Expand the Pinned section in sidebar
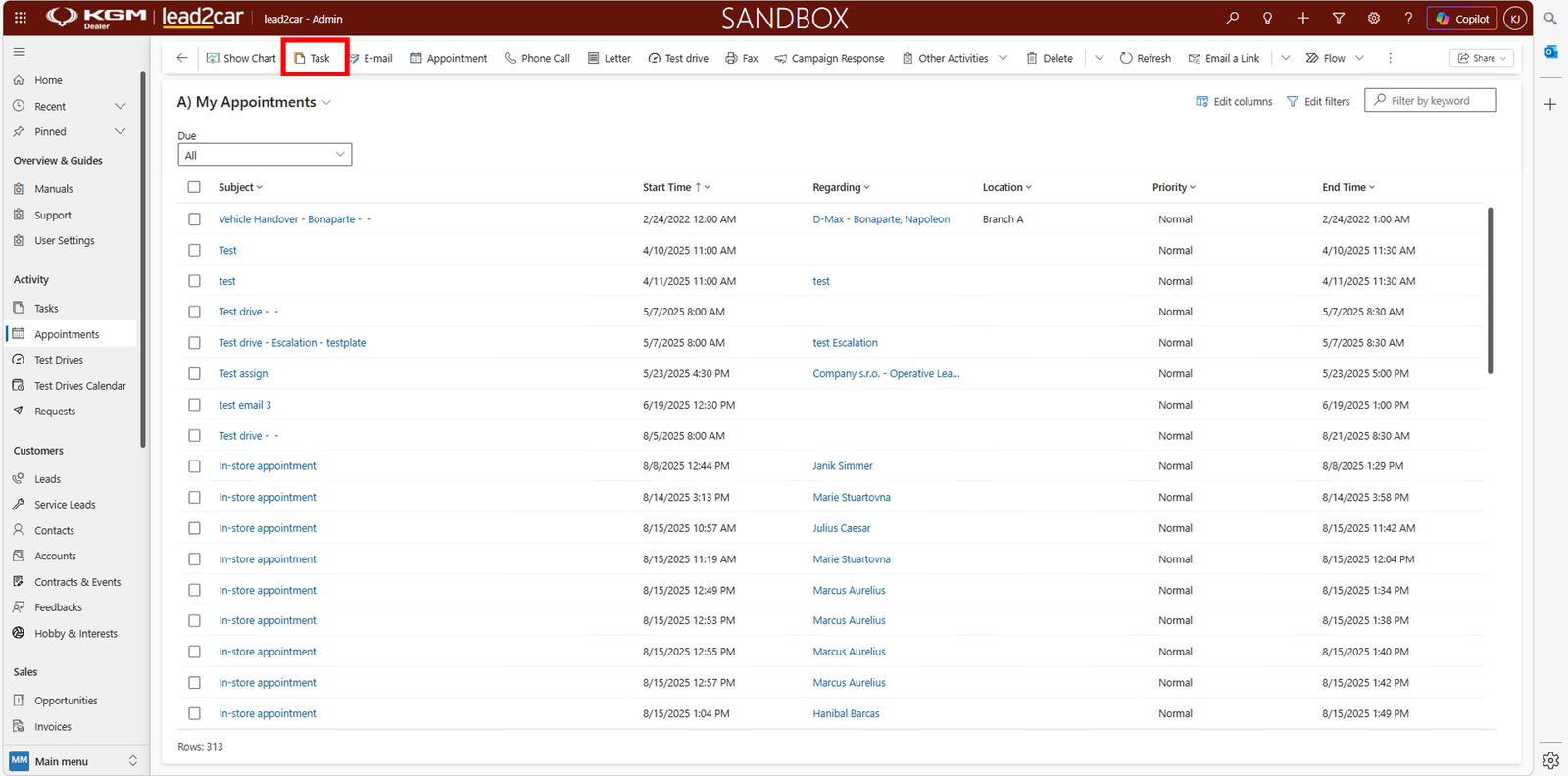Screen dimensions: 1568x776 tap(121, 131)
